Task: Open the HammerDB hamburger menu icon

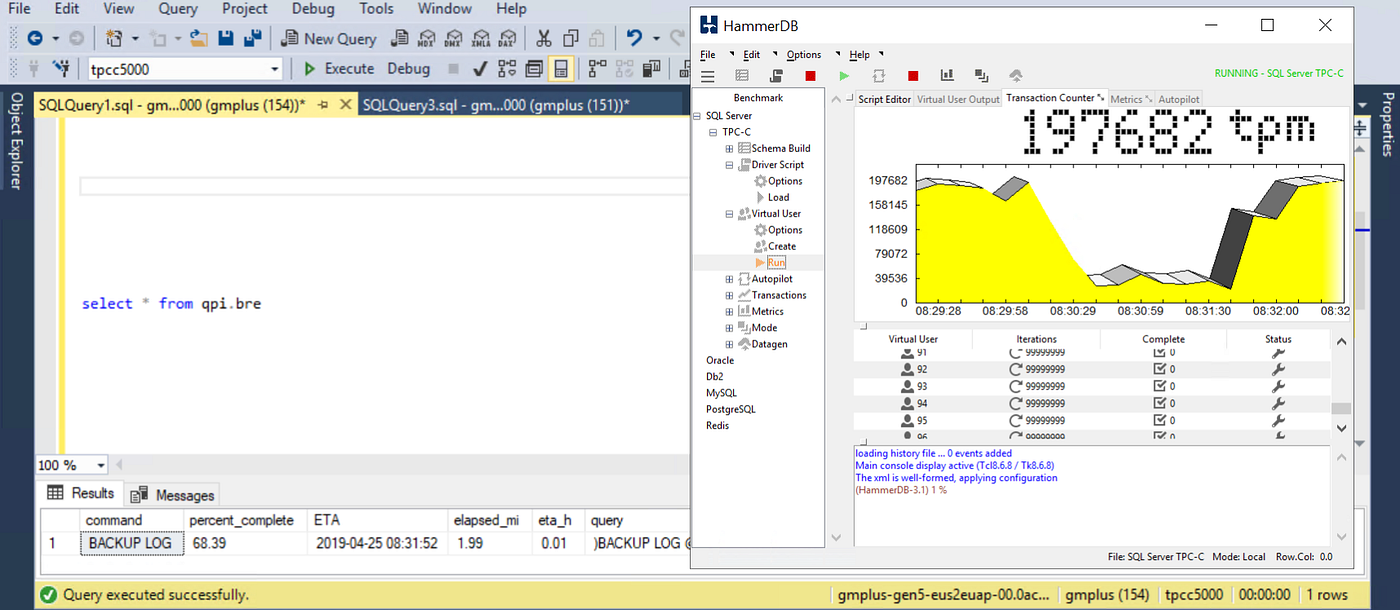Action: pyautogui.click(x=707, y=75)
